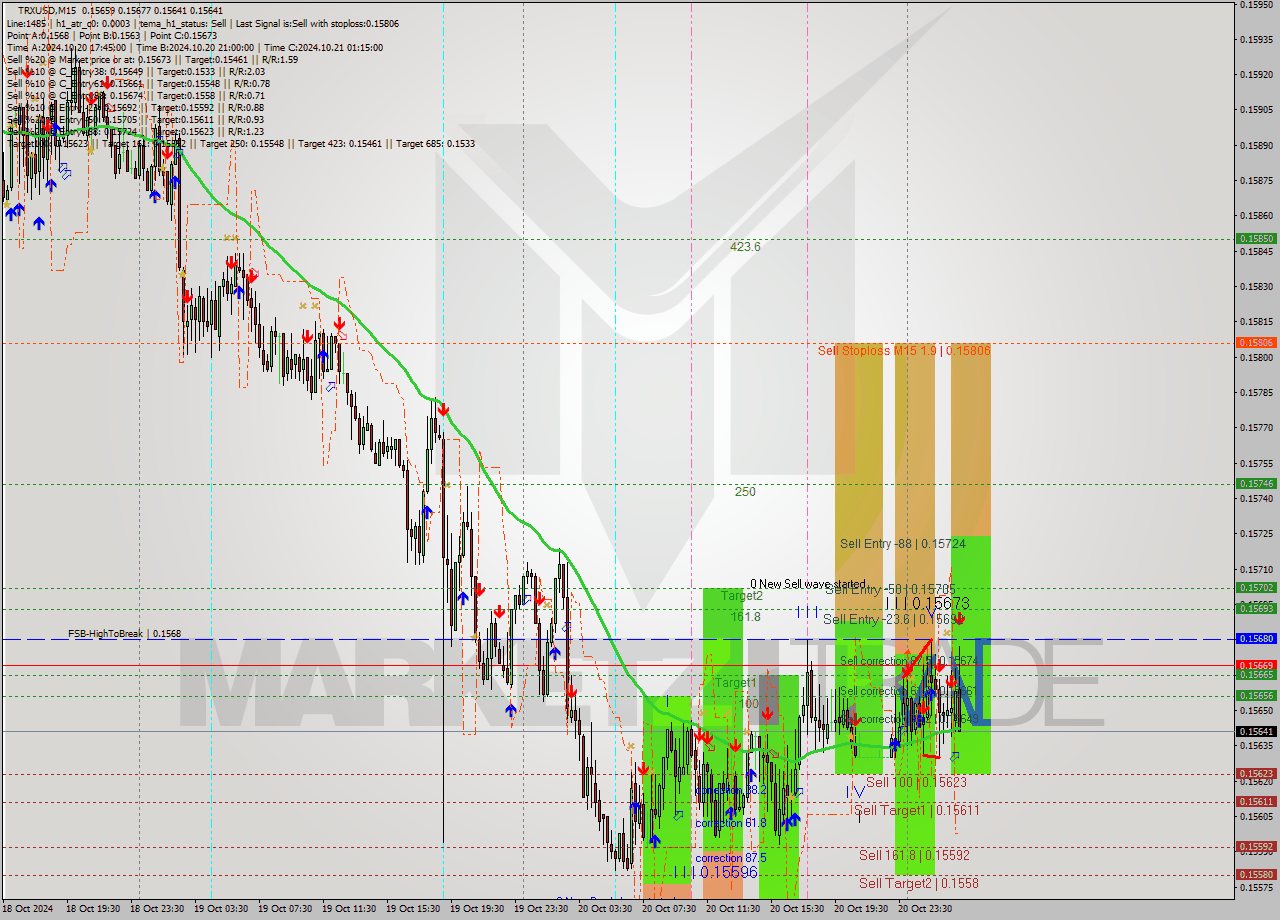Click the Target2 label on green zone
Screen dimensions: 1280x920
[x=742, y=596]
